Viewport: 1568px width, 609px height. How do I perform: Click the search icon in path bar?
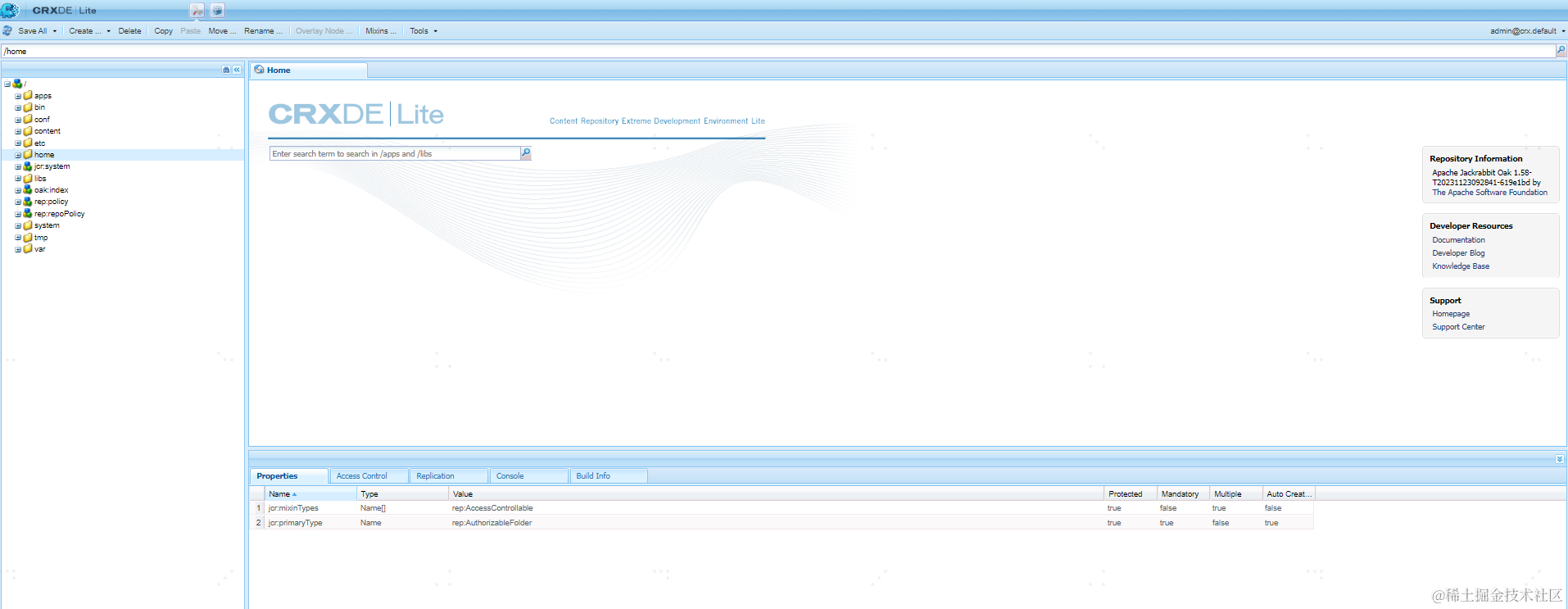tap(1561, 51)
